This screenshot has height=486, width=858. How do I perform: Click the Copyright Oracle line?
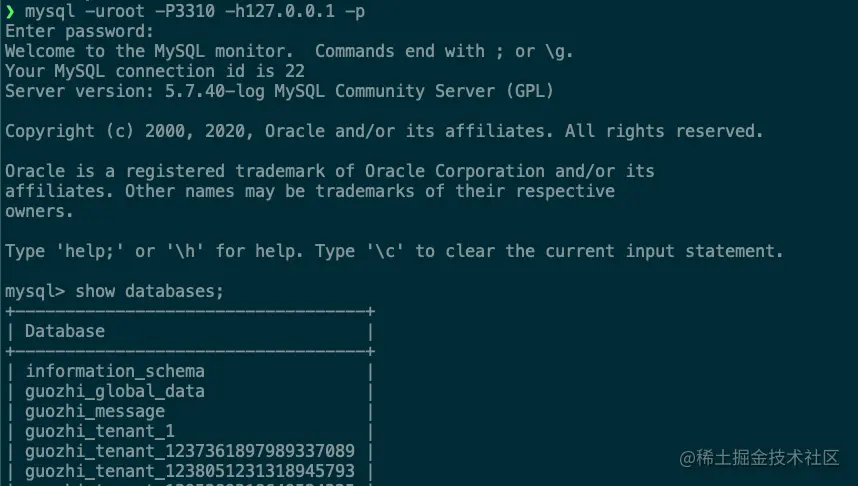[384, 131]
